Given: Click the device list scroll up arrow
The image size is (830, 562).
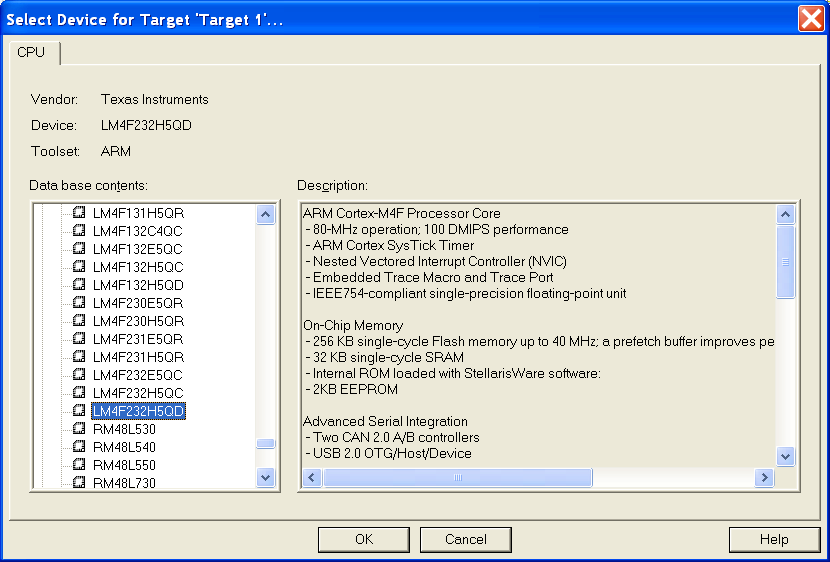Looking at the screenshot, I should (265, 215).
